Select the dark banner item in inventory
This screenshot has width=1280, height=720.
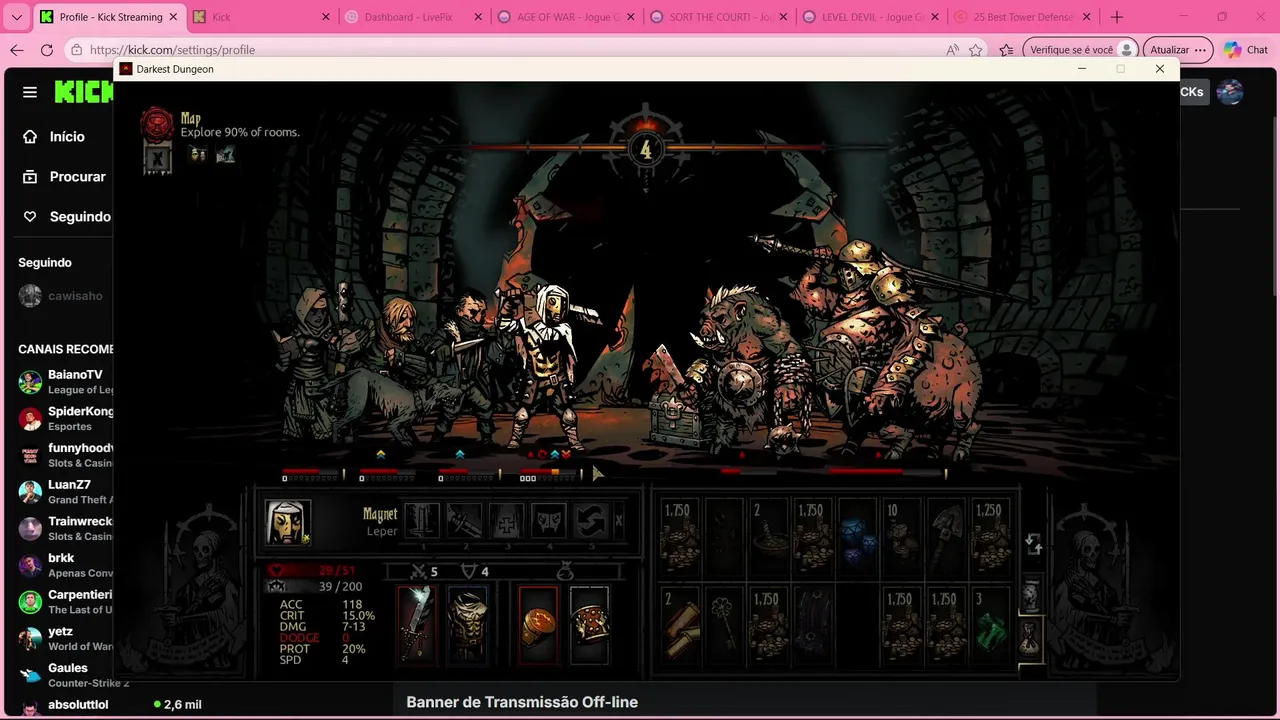pos(813,625)
